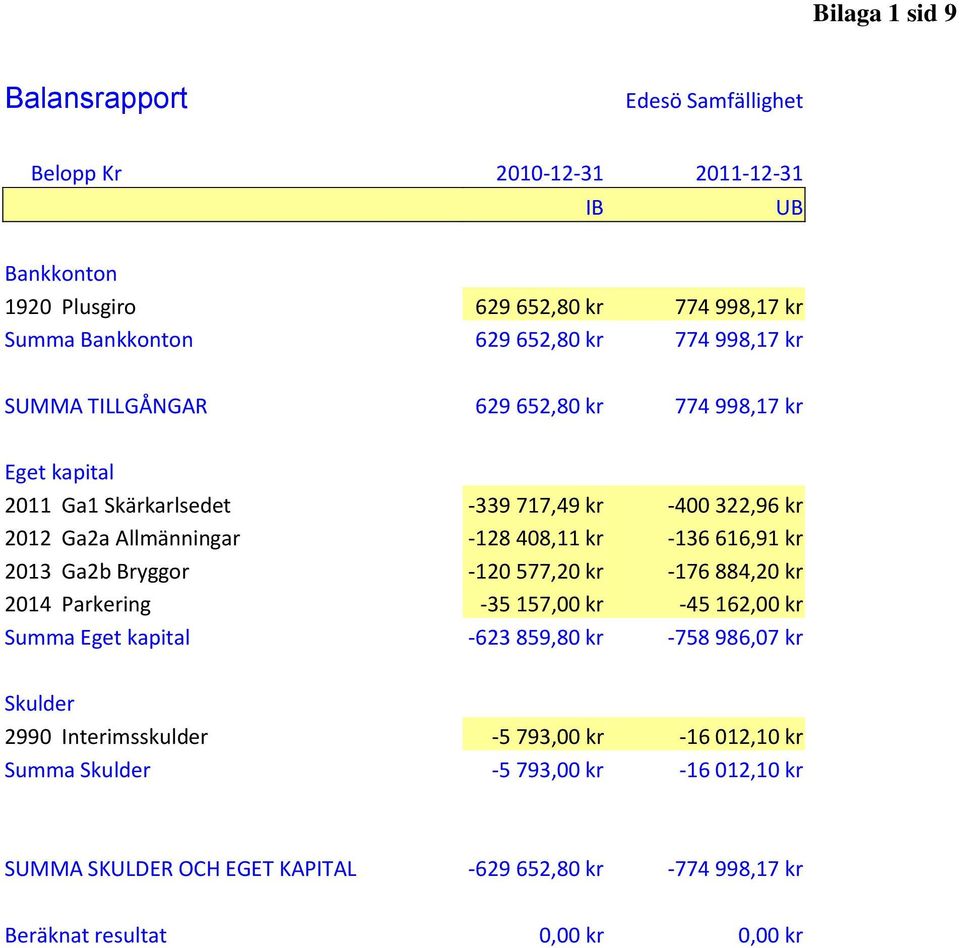Viewport: 960px width, 948px height.
Task: Select the 2990 Interimsskulder row label
Action: [107, 737]
